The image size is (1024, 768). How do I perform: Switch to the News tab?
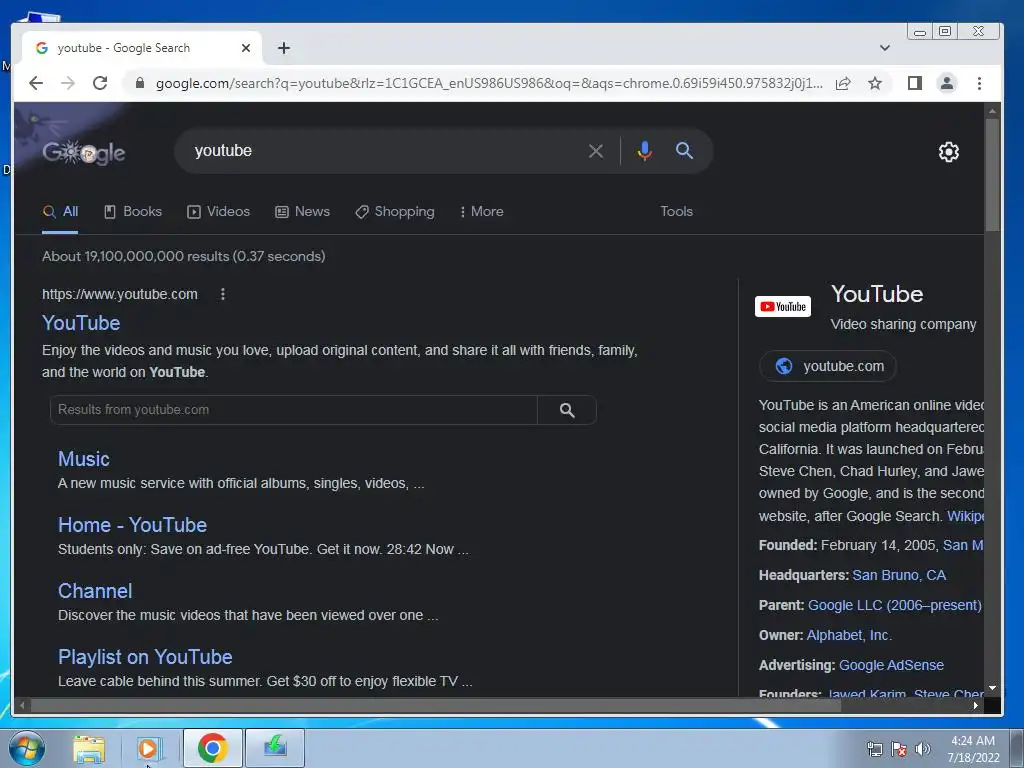coord(302,212)
